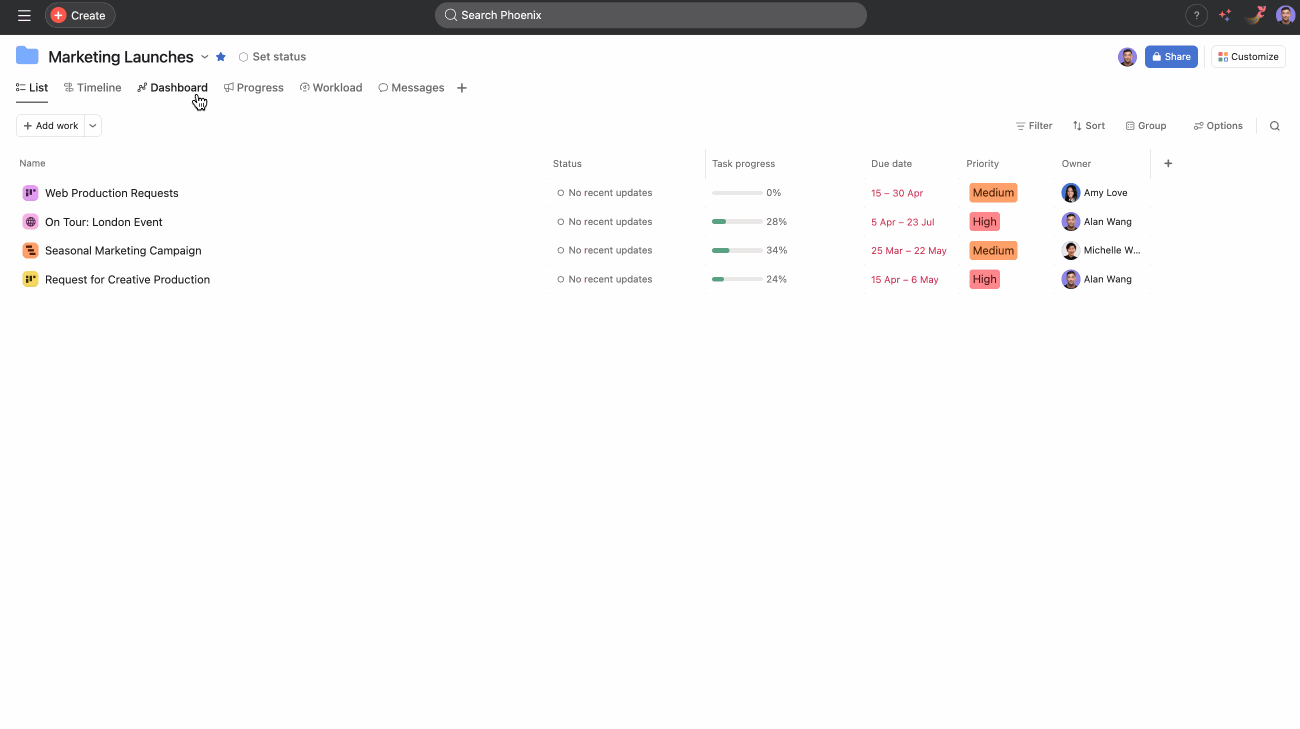Viewport: 1300px width, 729px height.
Task: Click the On Tour: London Event progress bar
Action: [x=738, y=222]
